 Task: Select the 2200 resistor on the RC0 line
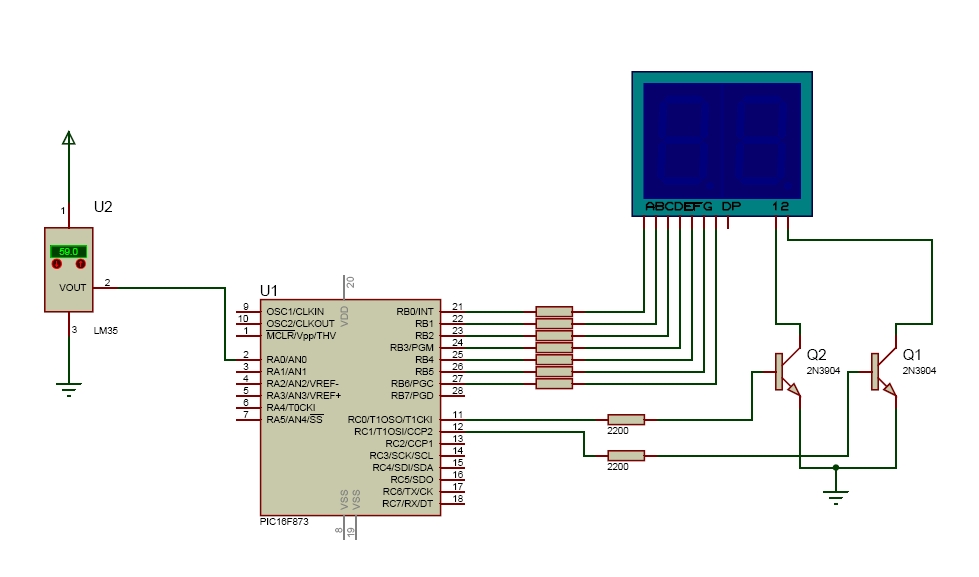coord(626,420)
